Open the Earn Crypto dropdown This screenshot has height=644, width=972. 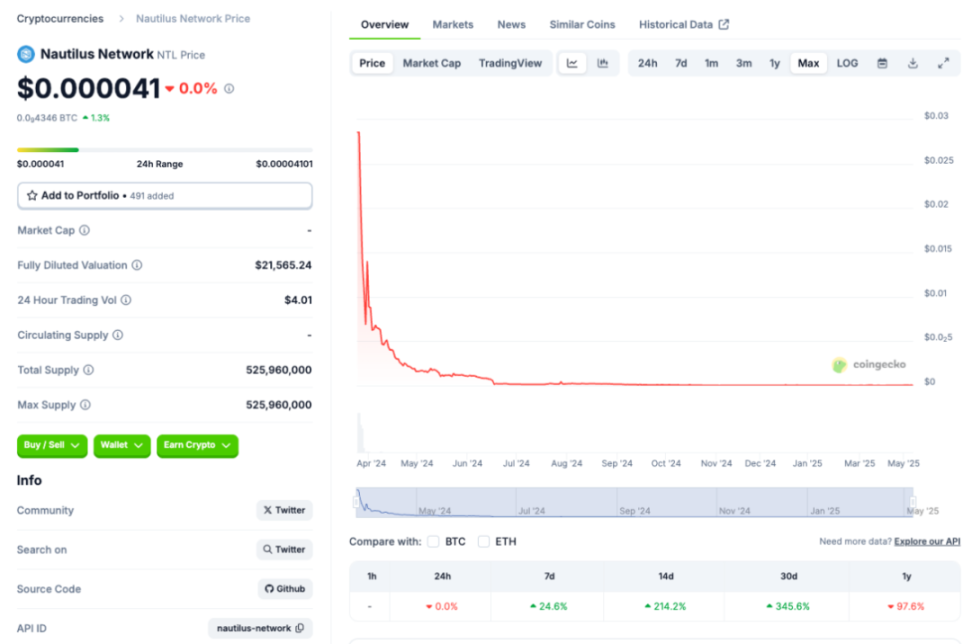point(197,445)
